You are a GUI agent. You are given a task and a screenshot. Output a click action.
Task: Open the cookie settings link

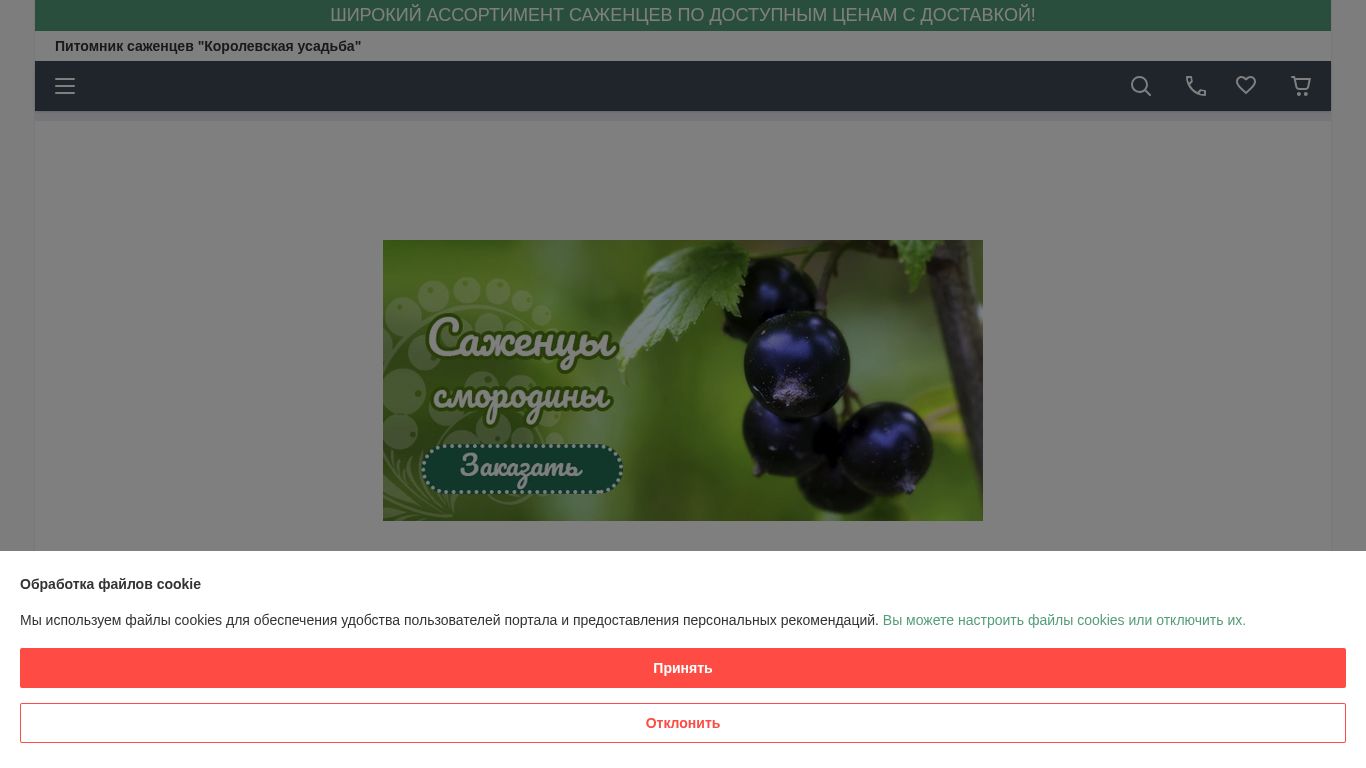pyautogui.click(x=1064, y=620)
